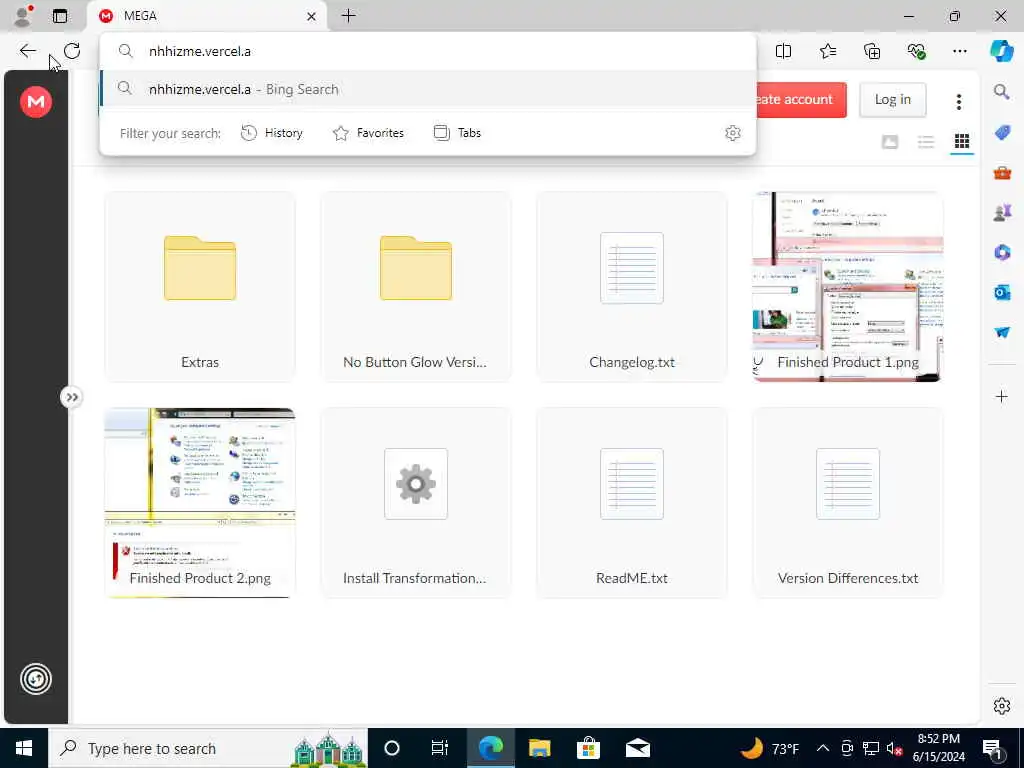The image size is (1024, 768).
Task: Open Mail app from taskbar
Action: point(637,748)
